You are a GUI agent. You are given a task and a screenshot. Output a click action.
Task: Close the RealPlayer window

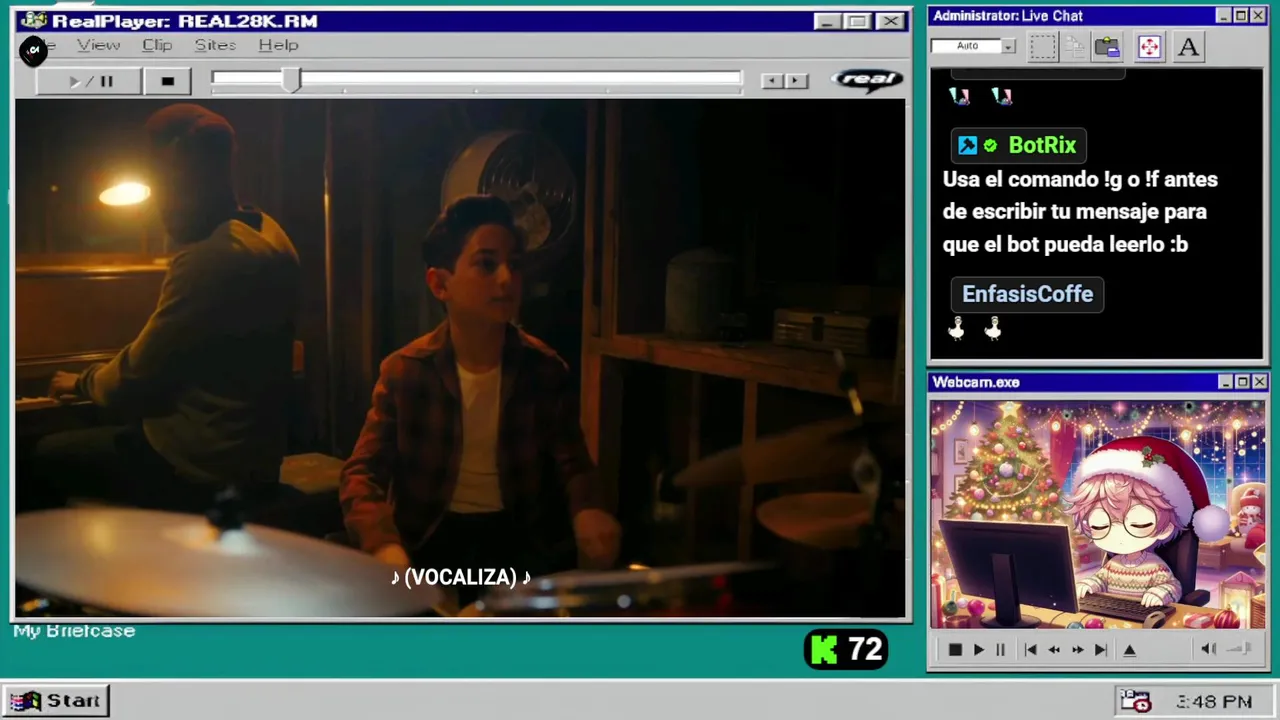pos(889,21)
